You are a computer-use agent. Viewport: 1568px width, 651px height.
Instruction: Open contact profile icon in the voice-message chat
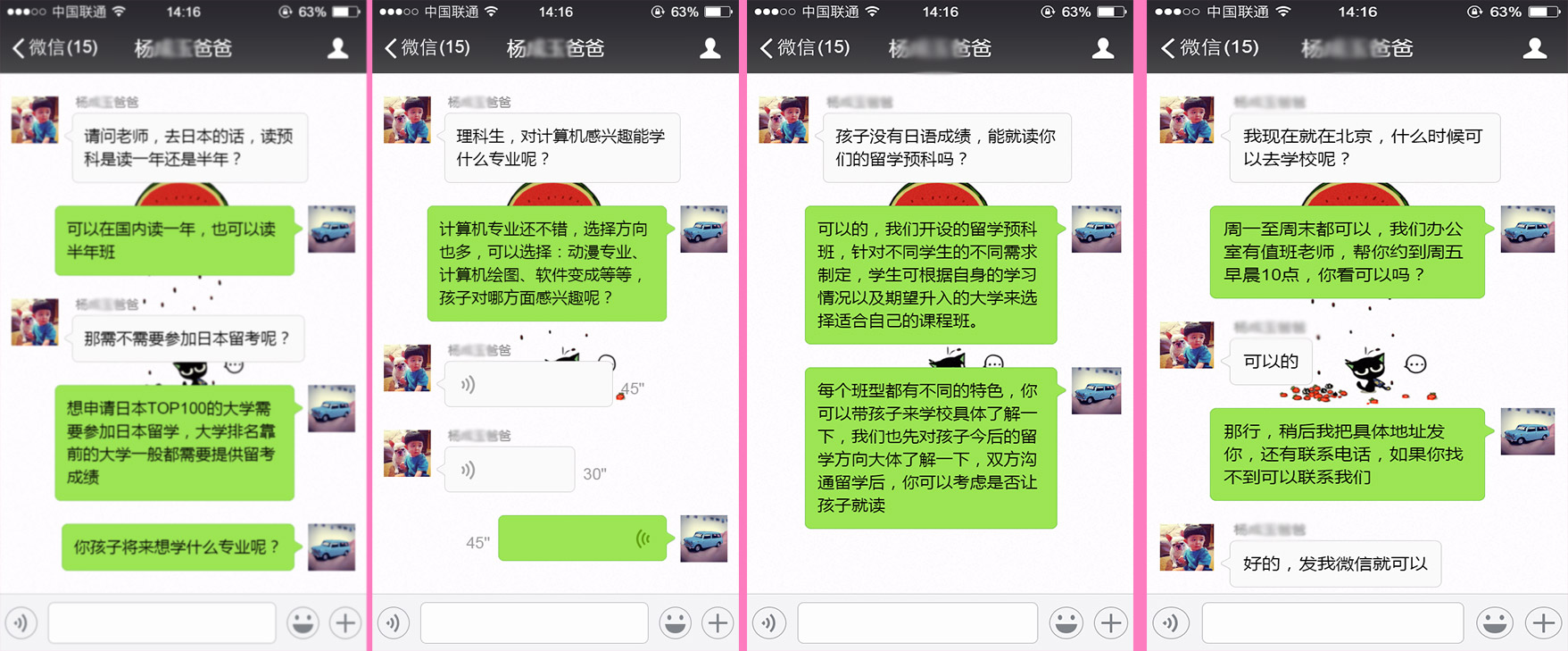710,48
